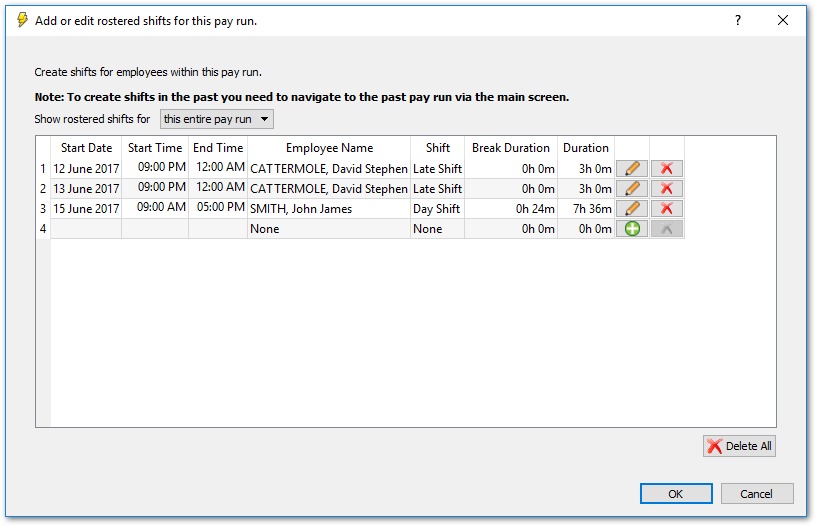Add a new shift with green plus icon
This screenshot has width=816, height=526.
coord(632,228)
